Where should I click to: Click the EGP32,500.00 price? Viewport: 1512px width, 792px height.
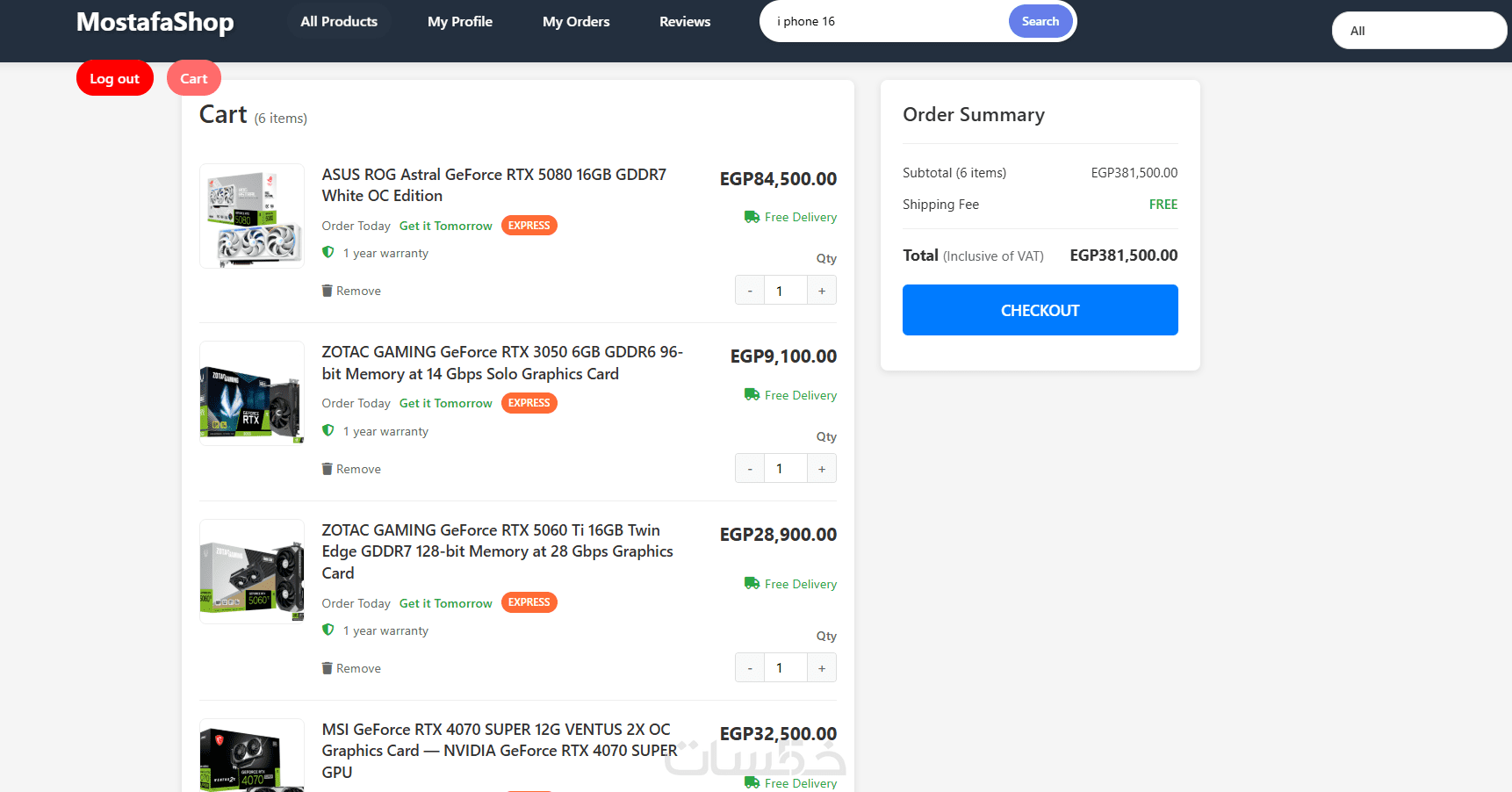(x=778, y=734)
